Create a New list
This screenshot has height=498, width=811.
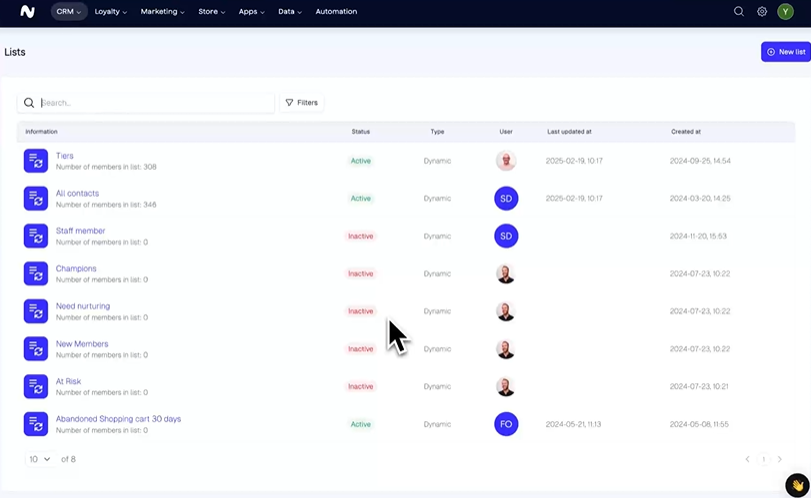[x=786, y=52]
